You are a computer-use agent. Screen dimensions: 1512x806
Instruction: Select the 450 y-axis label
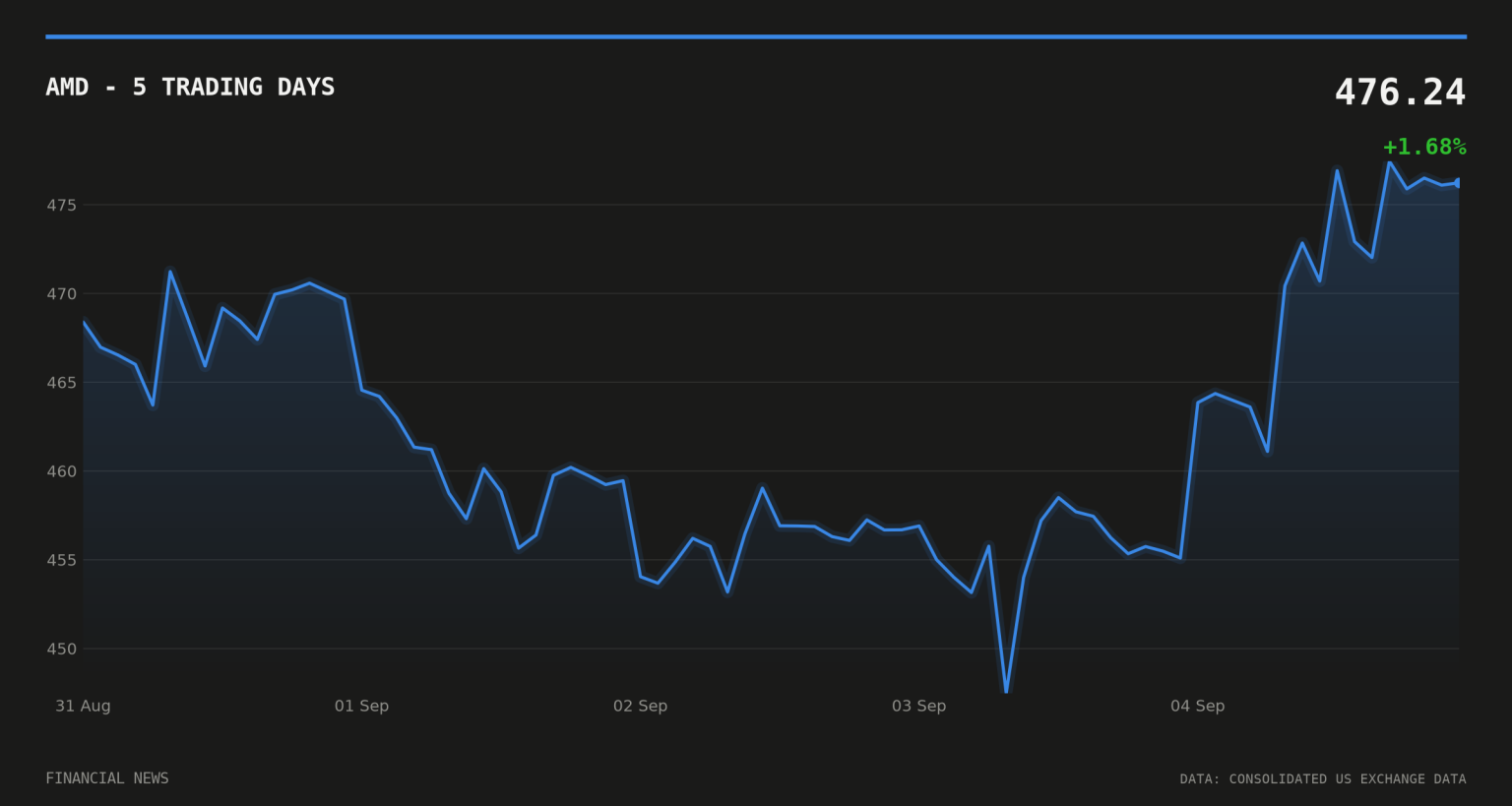[61, 649]
